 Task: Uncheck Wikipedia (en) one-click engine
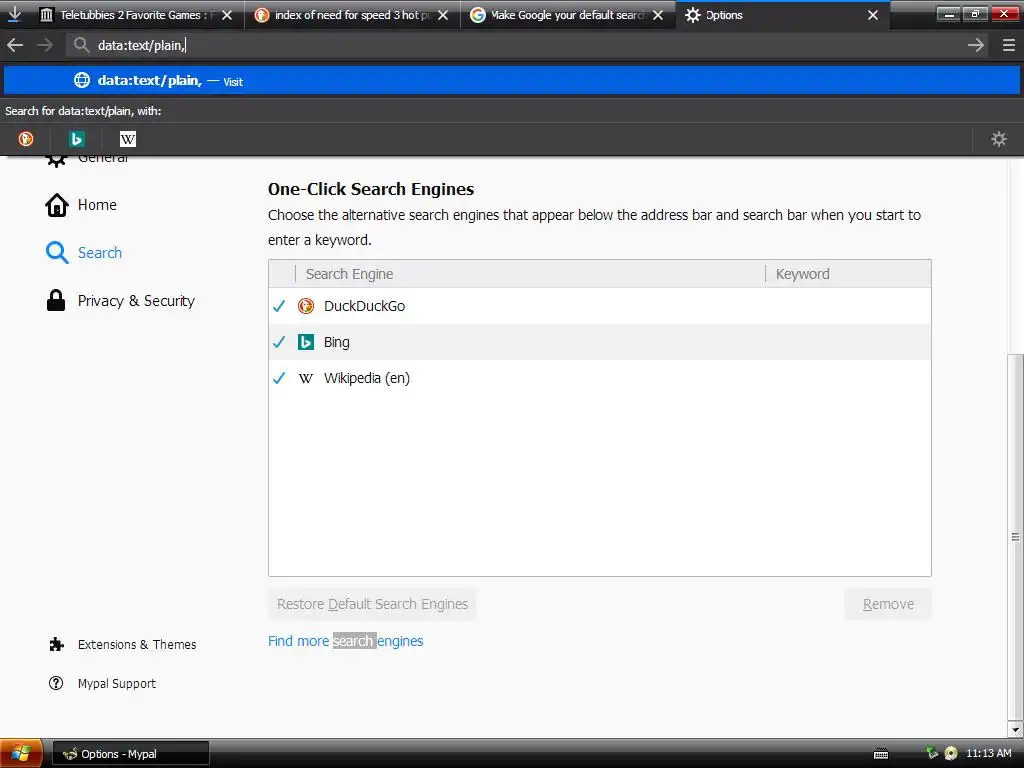tap(279, 378)
